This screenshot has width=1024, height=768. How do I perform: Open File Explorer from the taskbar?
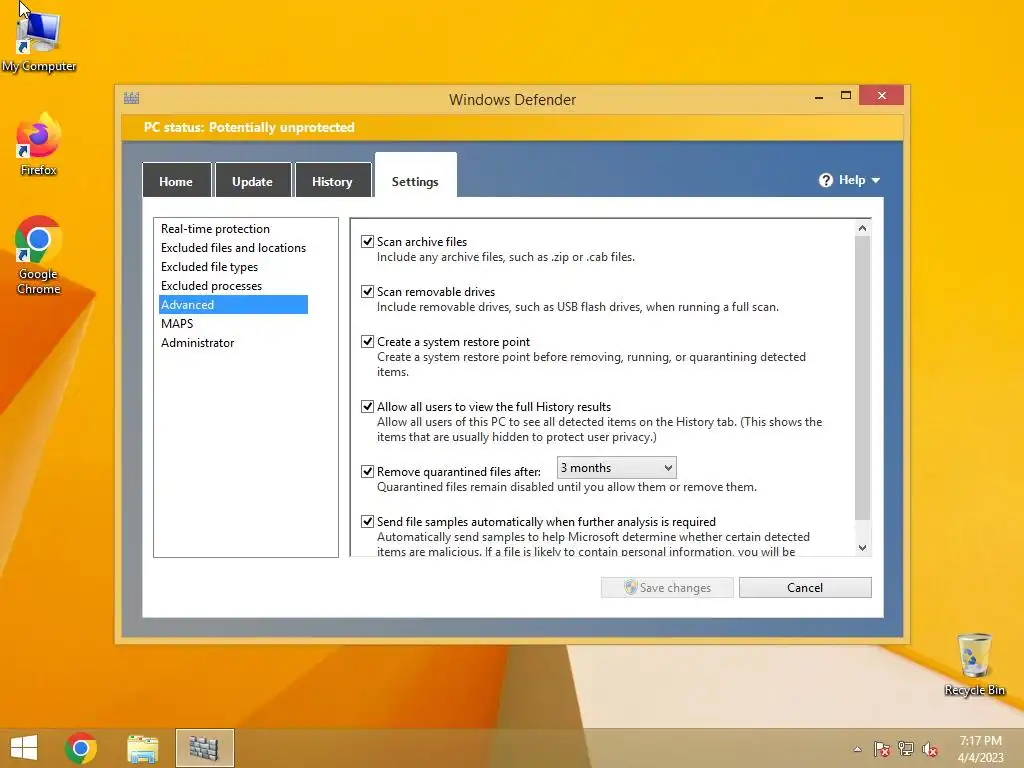(142, 748)
